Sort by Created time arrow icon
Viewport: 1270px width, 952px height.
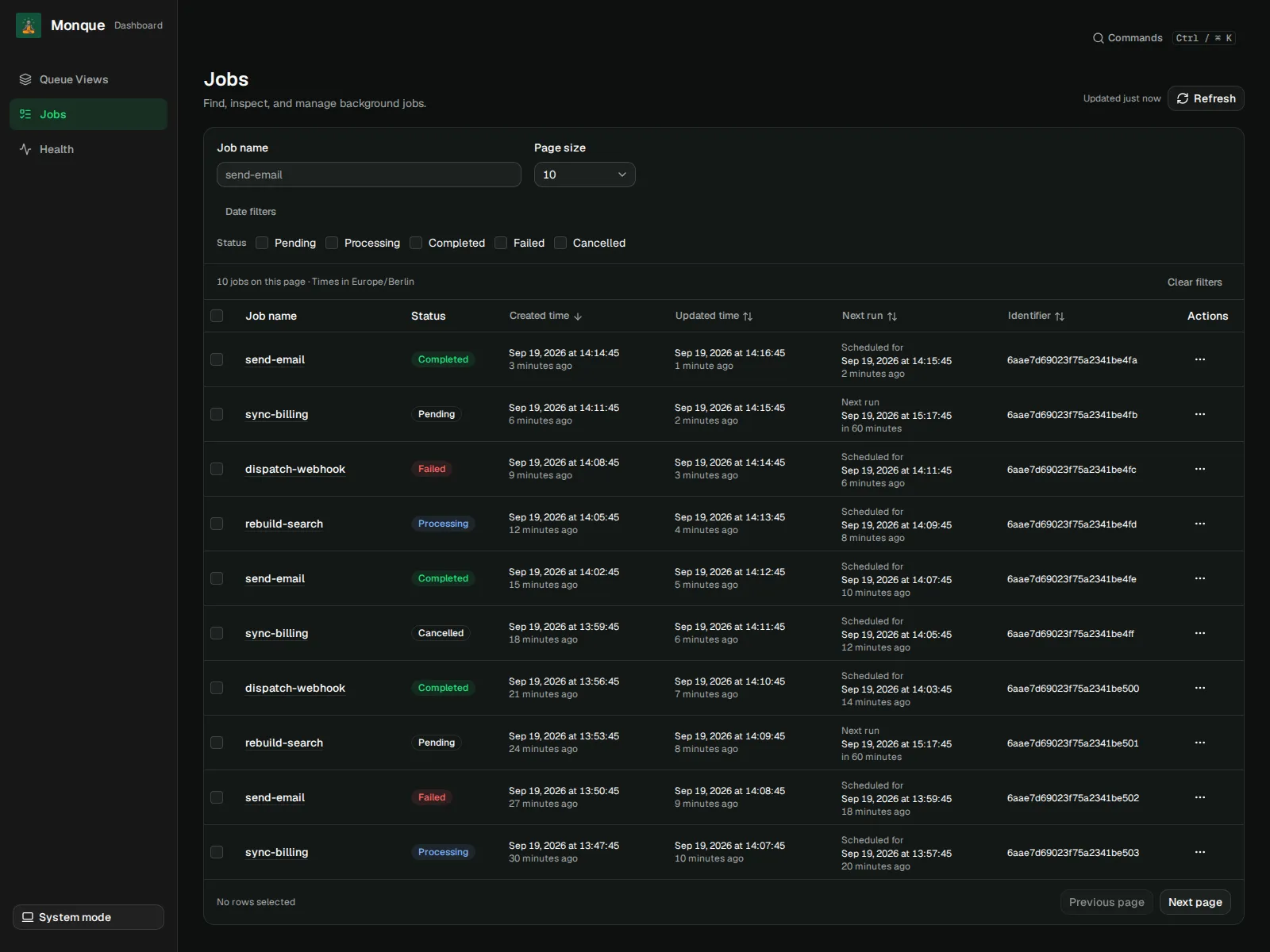[578, 317]
